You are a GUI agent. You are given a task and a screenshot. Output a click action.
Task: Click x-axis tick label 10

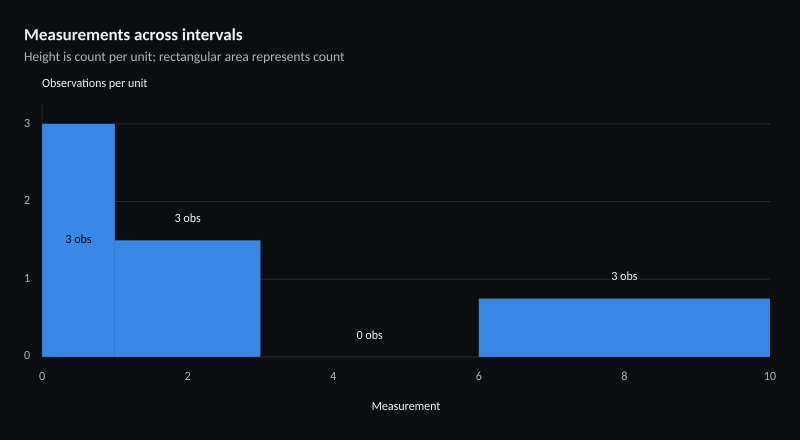pyautogui.click(x=770, y=376)
